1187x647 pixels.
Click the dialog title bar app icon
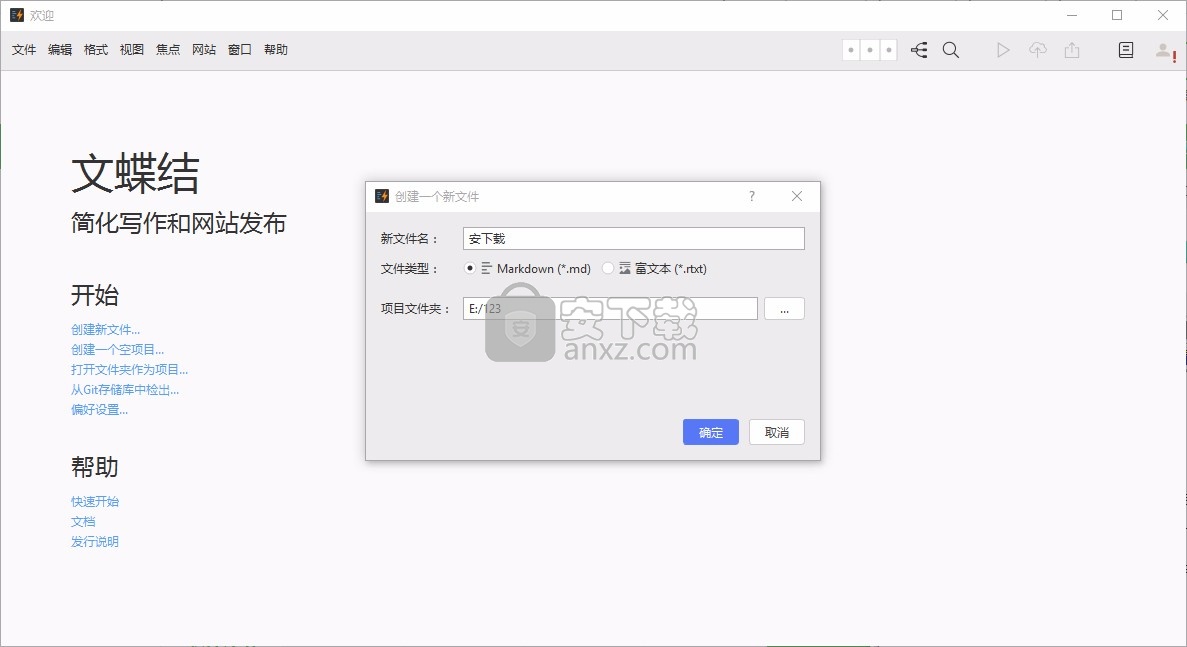click(382, 196)
